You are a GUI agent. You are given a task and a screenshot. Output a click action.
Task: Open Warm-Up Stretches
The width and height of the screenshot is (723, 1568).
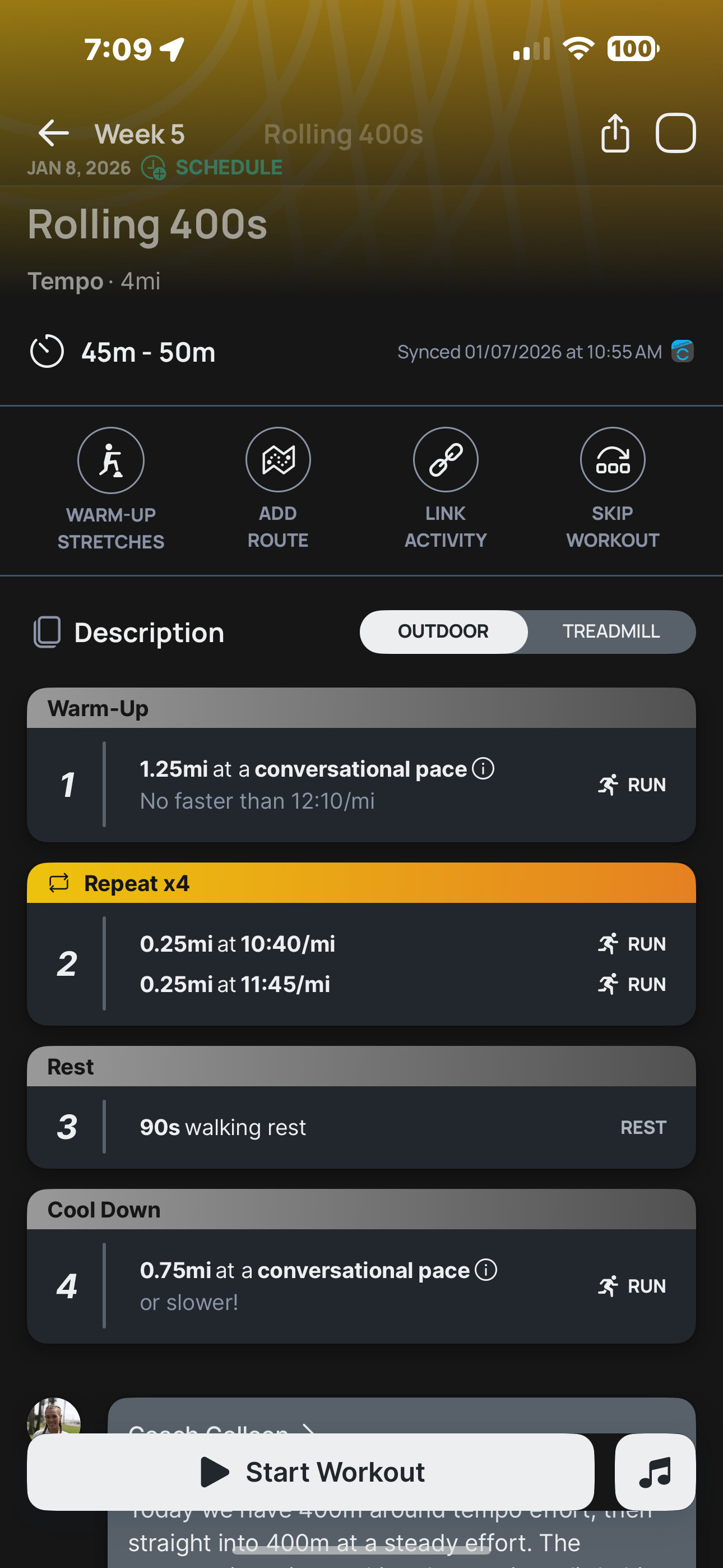(x=111, y=460)
